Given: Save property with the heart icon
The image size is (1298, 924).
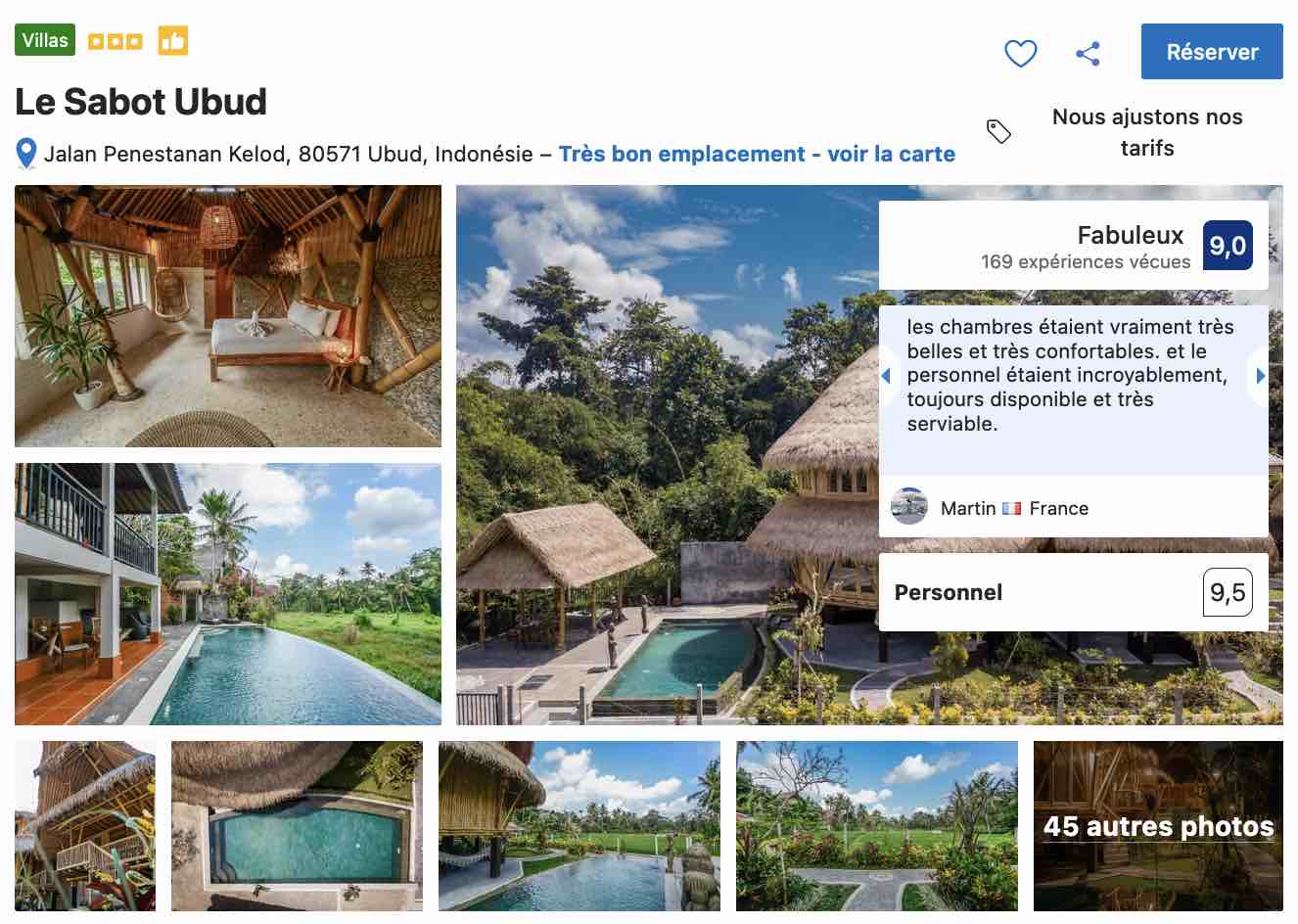Looking at the screenshot, I should [x=1021, y=53].
